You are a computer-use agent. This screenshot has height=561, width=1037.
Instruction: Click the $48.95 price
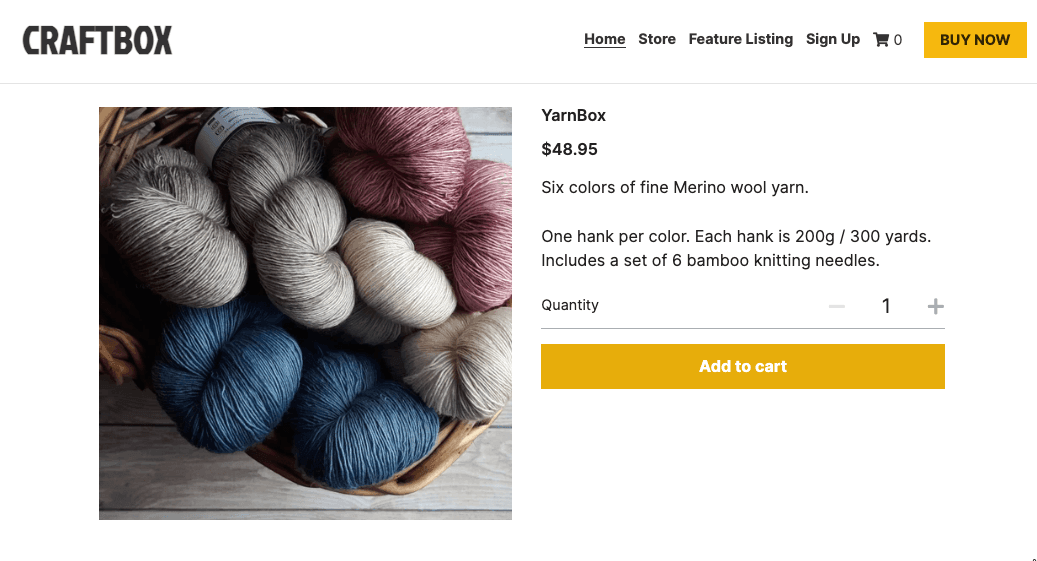(x=570, y=150)
